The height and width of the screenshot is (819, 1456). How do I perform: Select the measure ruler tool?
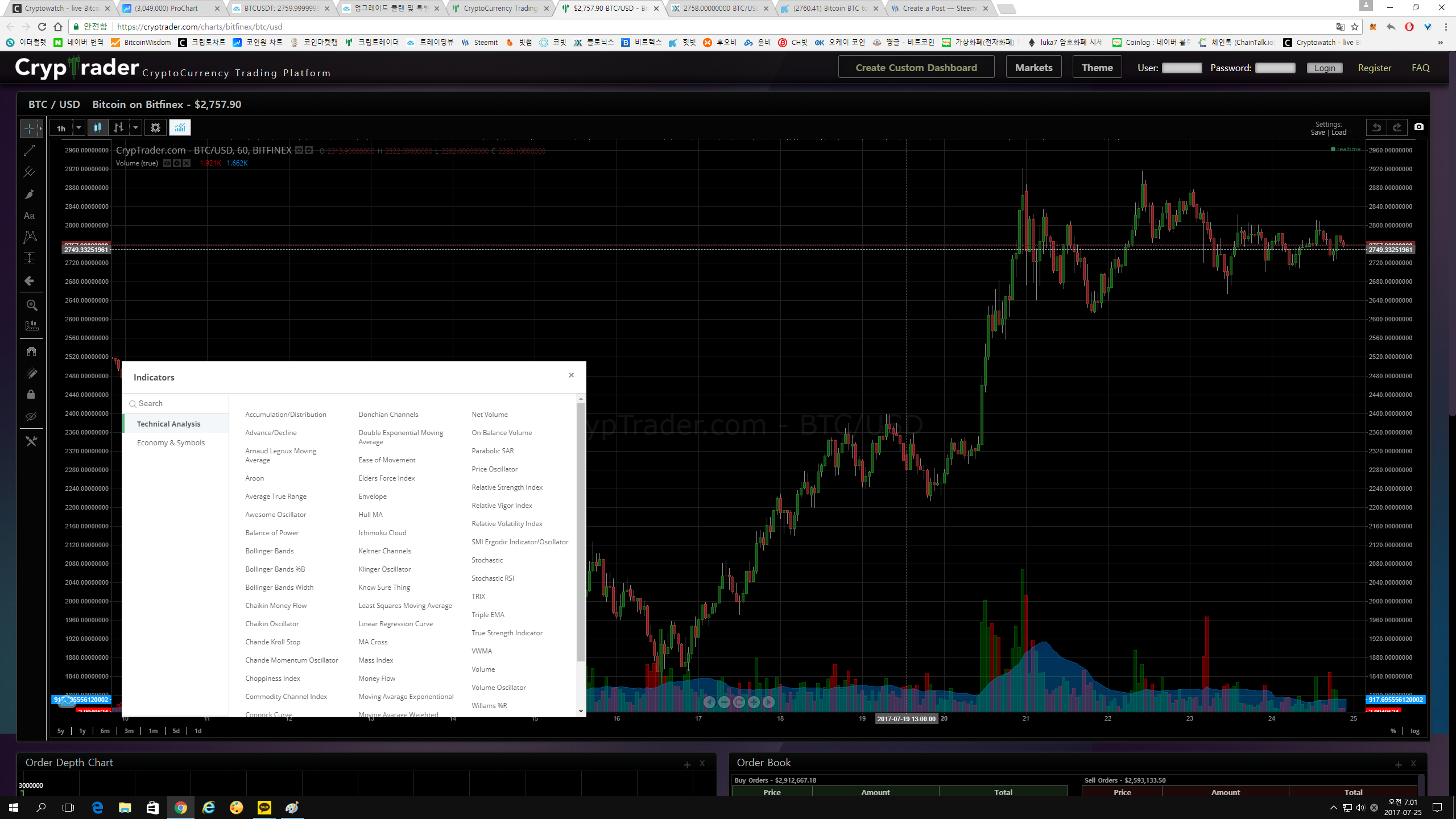click(32, 326)
